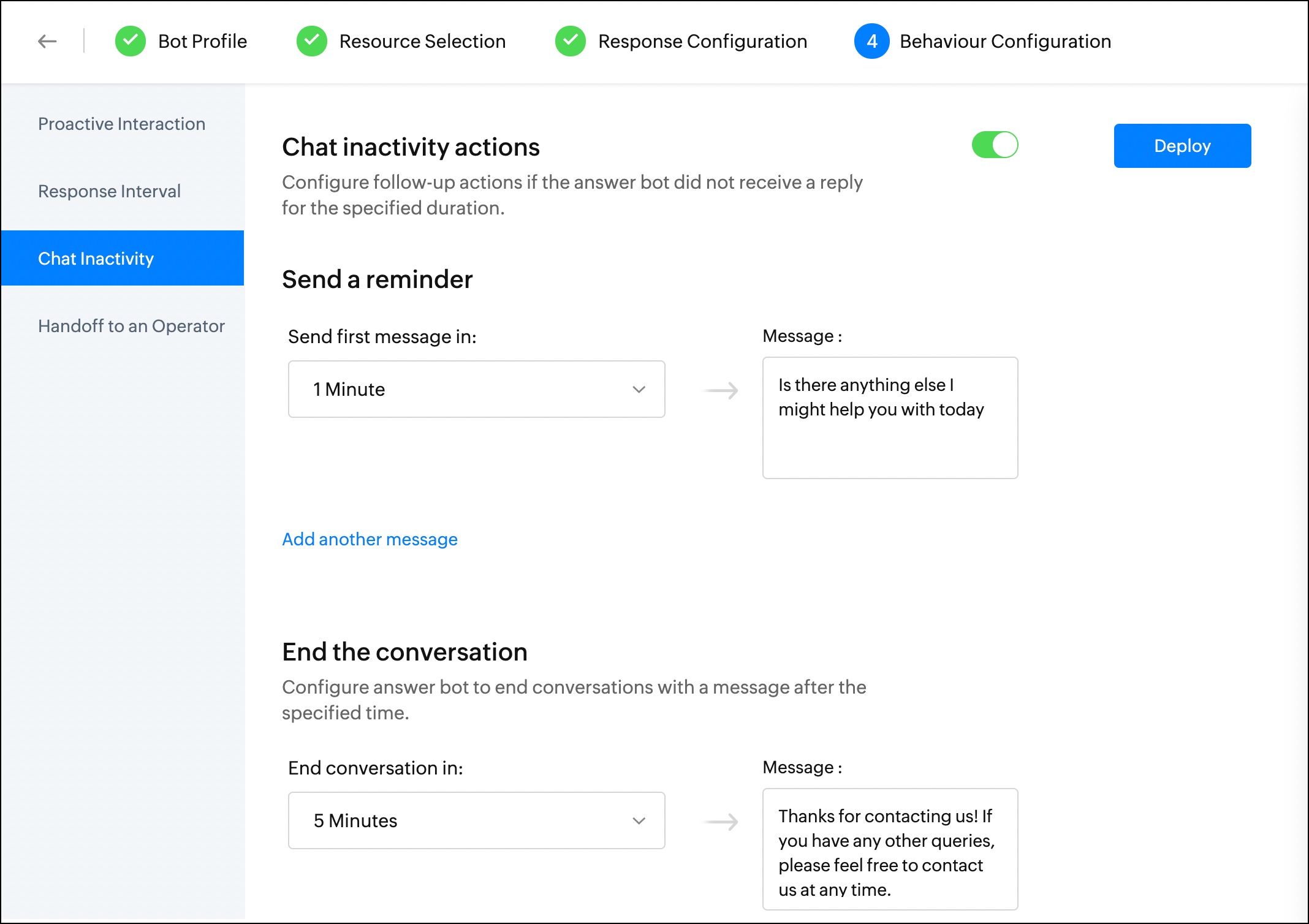1309x924 pixels.
Task: Click step 4 blue circle icon
Action: [x=871, y=41]
